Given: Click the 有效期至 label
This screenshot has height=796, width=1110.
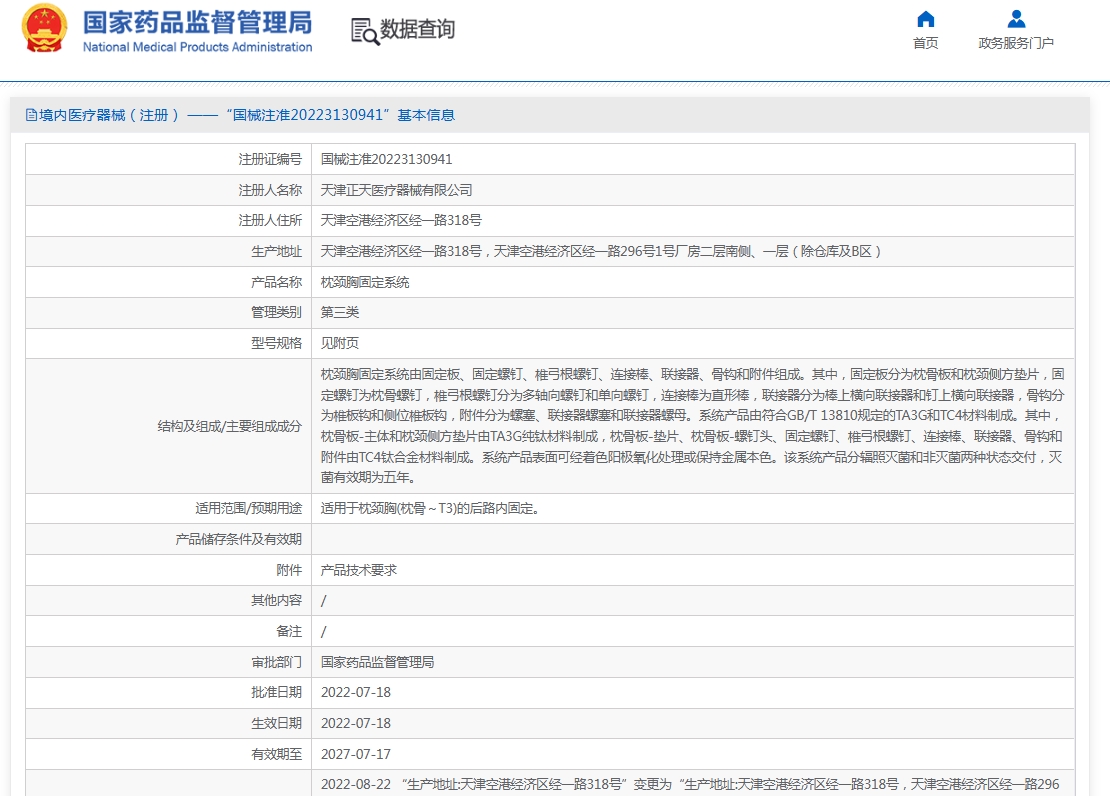Looking at the screenshot, I should 276,754.
